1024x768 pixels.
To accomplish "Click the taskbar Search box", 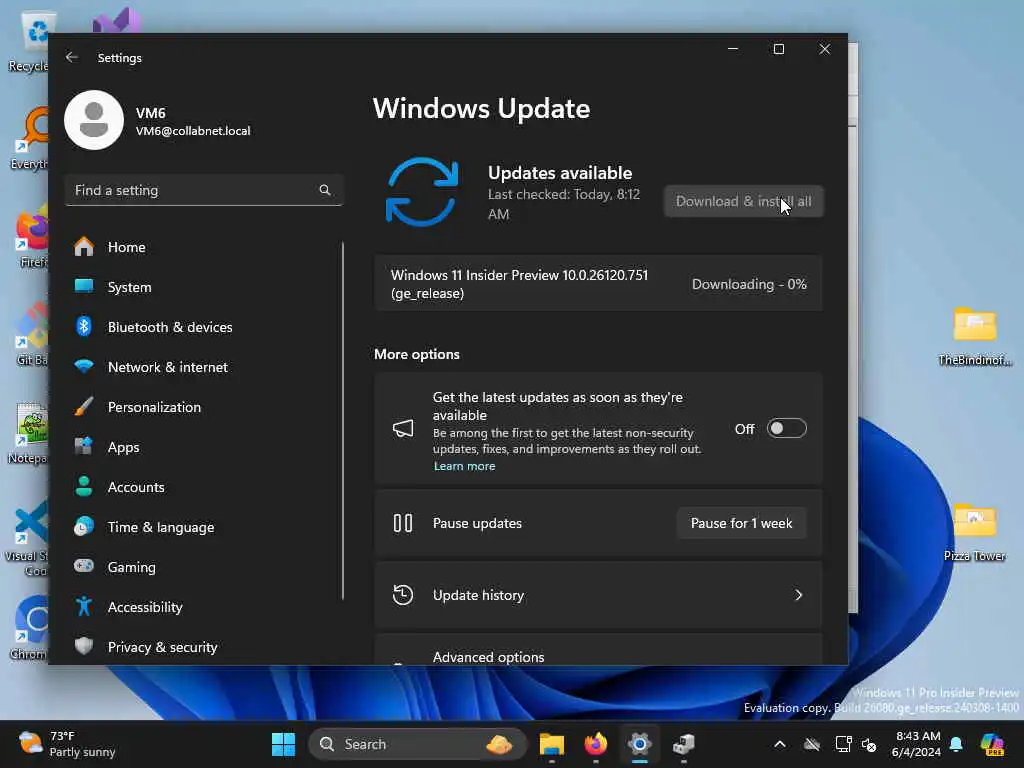I will pos(417,744).
